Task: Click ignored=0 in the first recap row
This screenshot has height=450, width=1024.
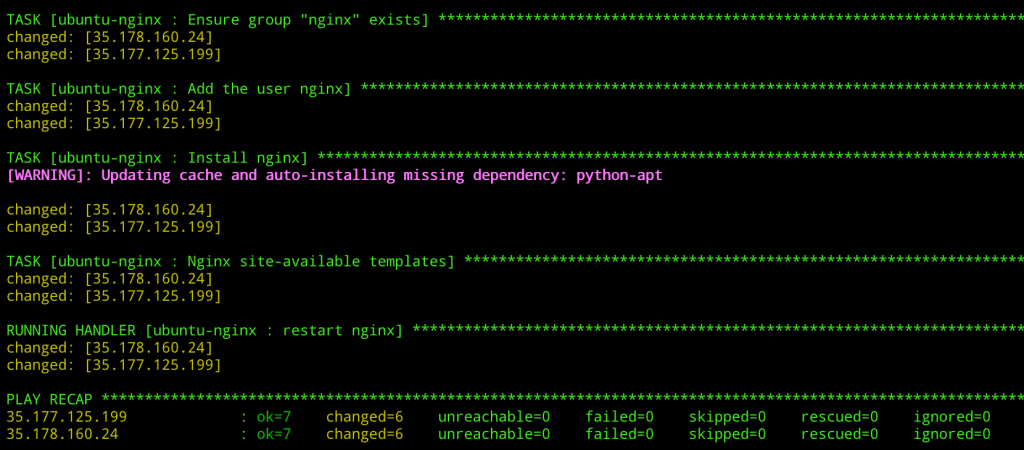Action: tap(952, 417)
